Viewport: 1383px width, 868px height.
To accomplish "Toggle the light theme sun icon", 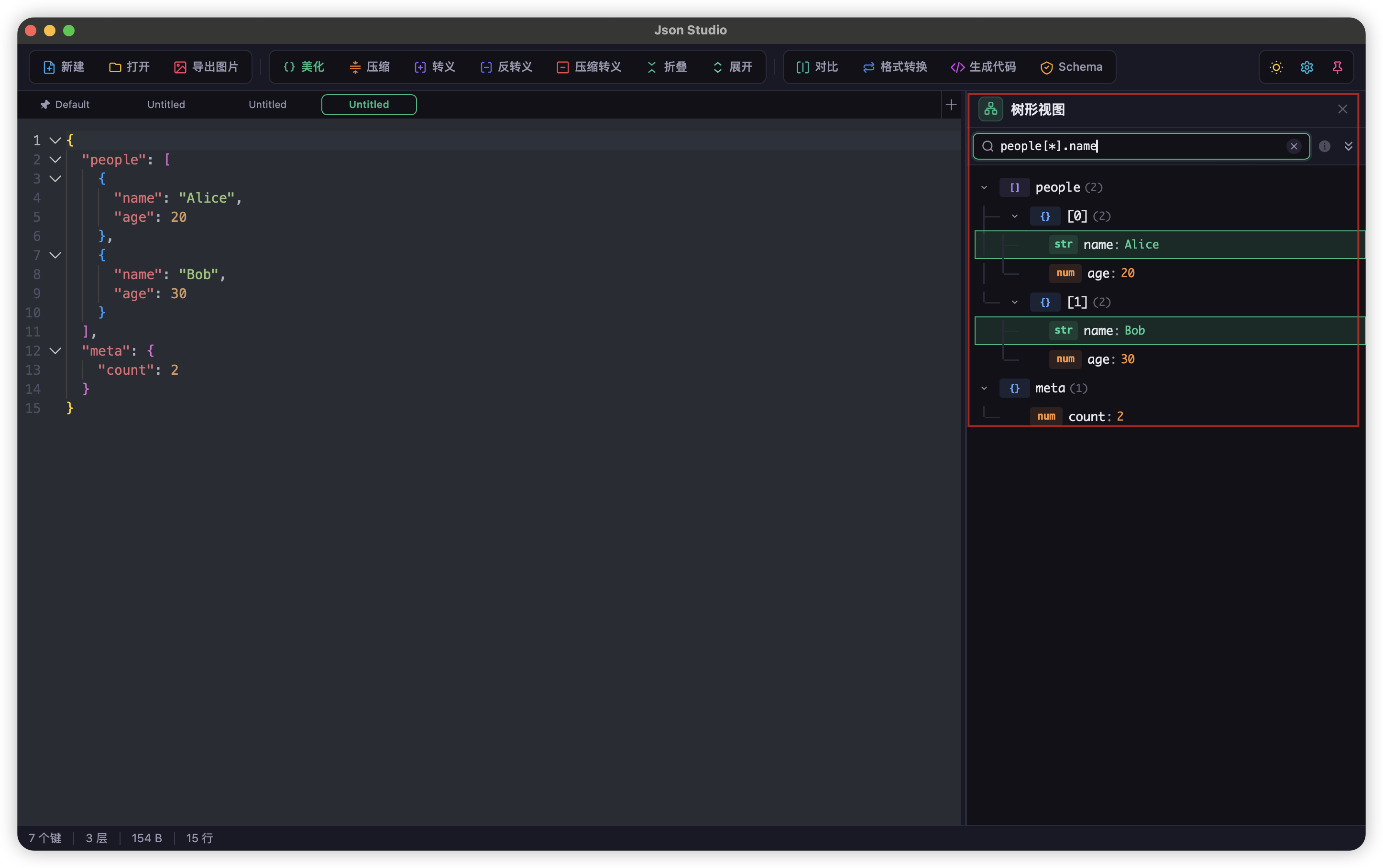I will (1275, 66).
